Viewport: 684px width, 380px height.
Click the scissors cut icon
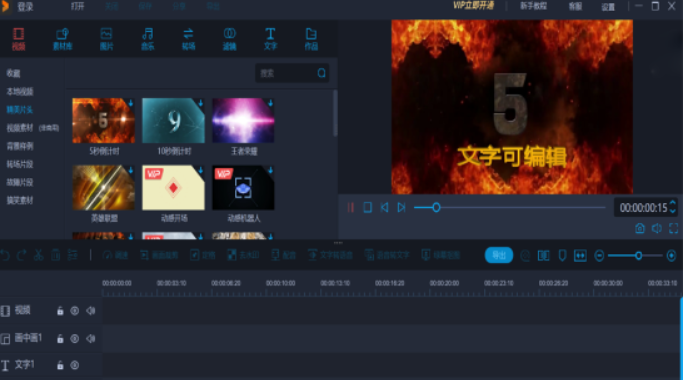38,255
